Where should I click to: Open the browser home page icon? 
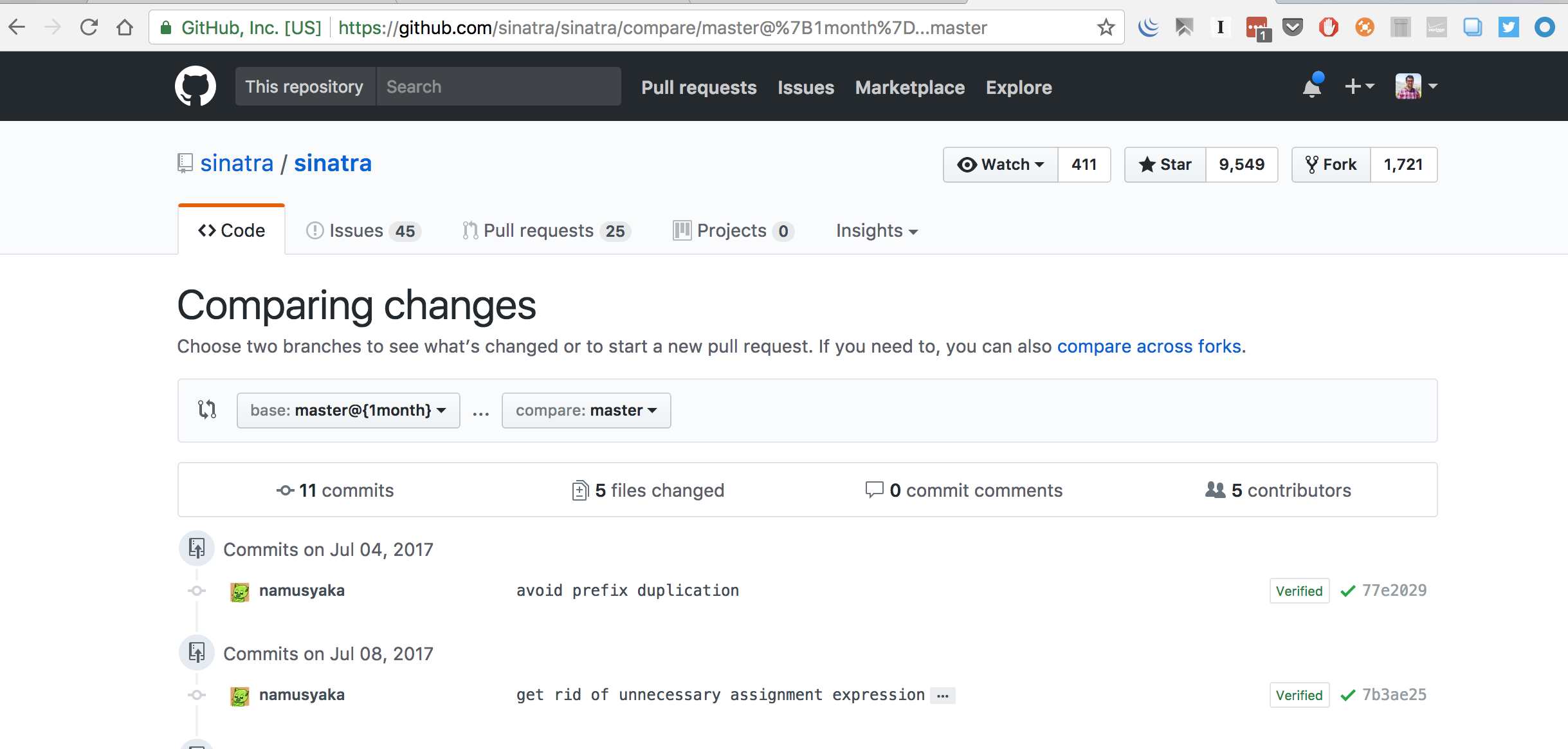pyautogui.click(x=125, y=27)
